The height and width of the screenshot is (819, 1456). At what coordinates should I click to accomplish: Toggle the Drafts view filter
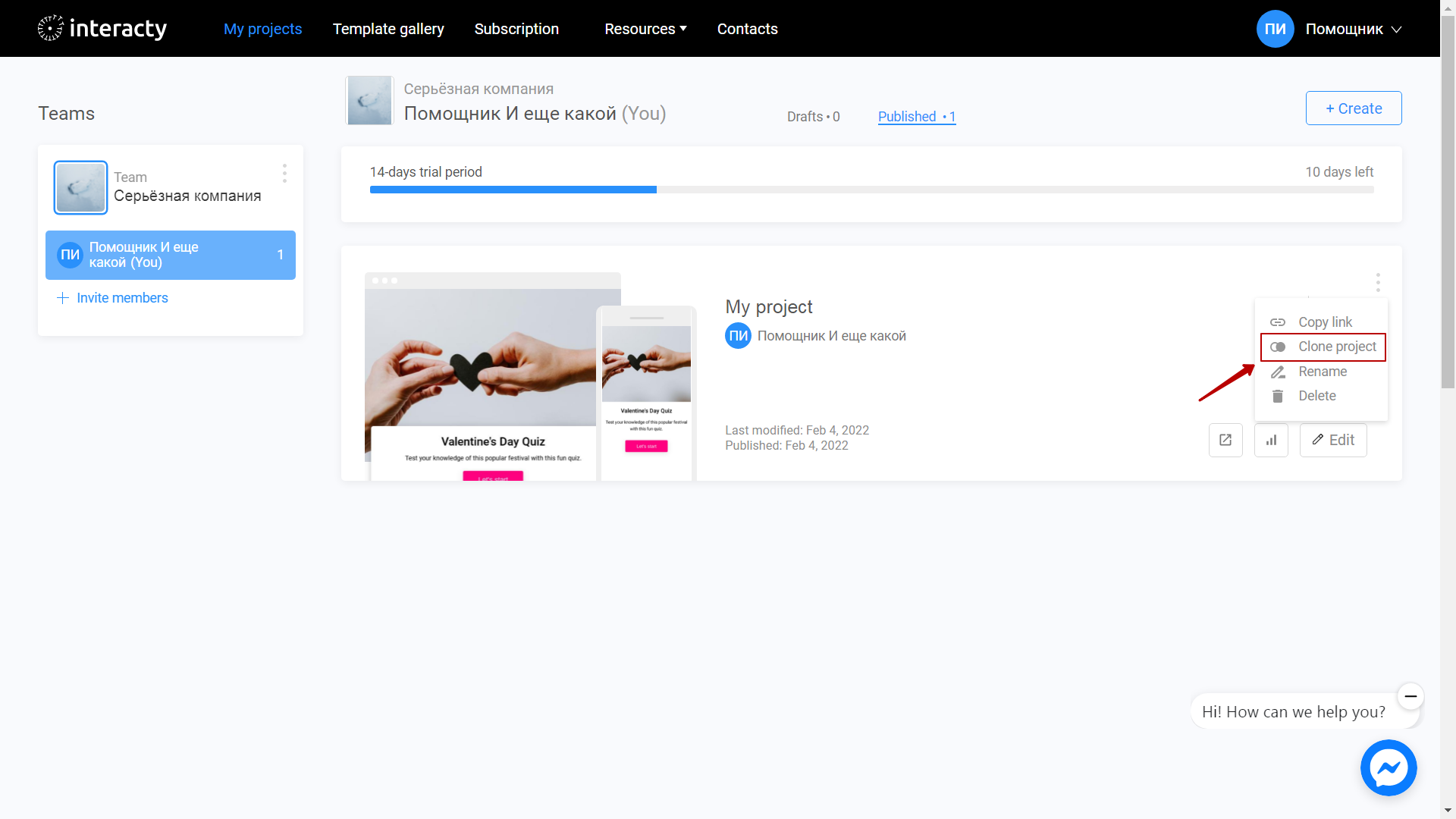point(813,116)
